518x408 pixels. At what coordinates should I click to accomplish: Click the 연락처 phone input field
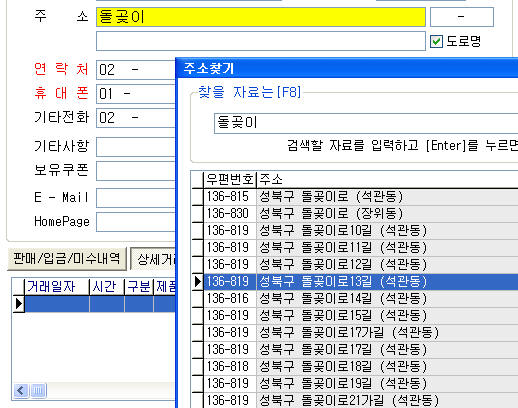136,70
